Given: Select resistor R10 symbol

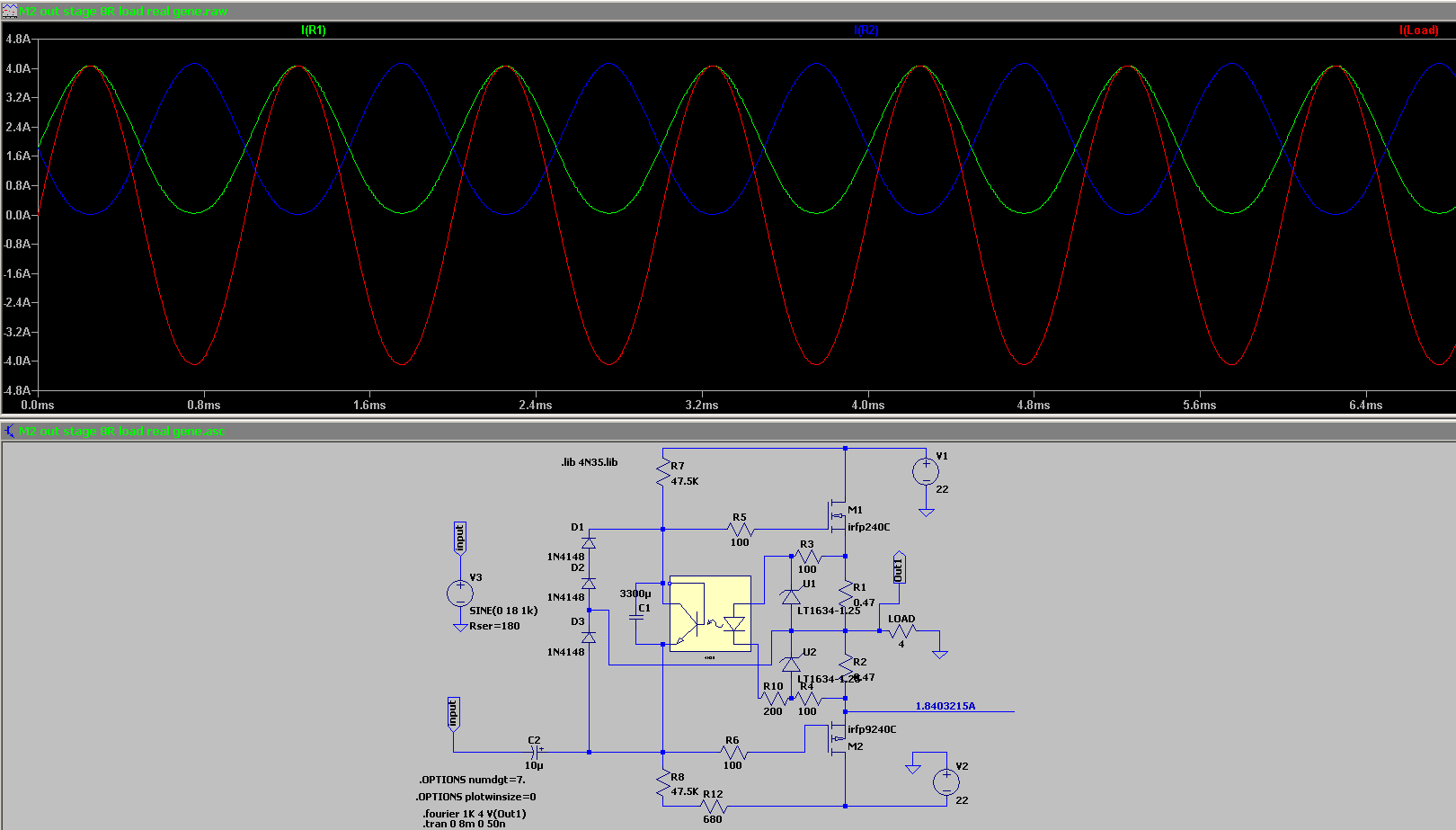Looking at the screenshot, I should (x=774, y=699).
